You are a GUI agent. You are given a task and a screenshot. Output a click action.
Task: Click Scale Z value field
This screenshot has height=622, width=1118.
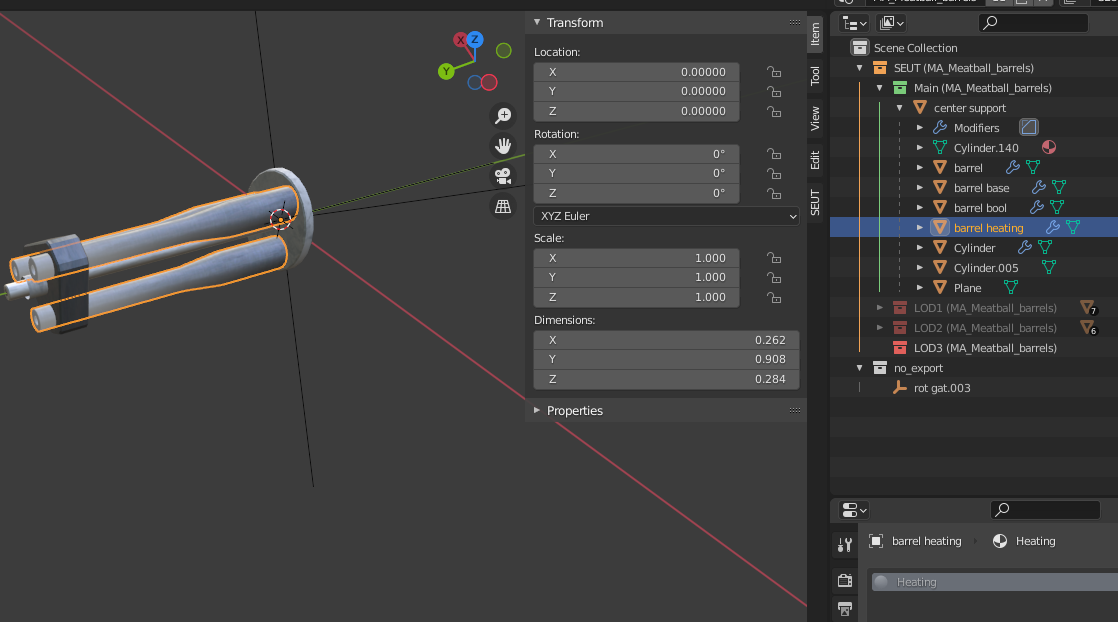click(636, 297)
